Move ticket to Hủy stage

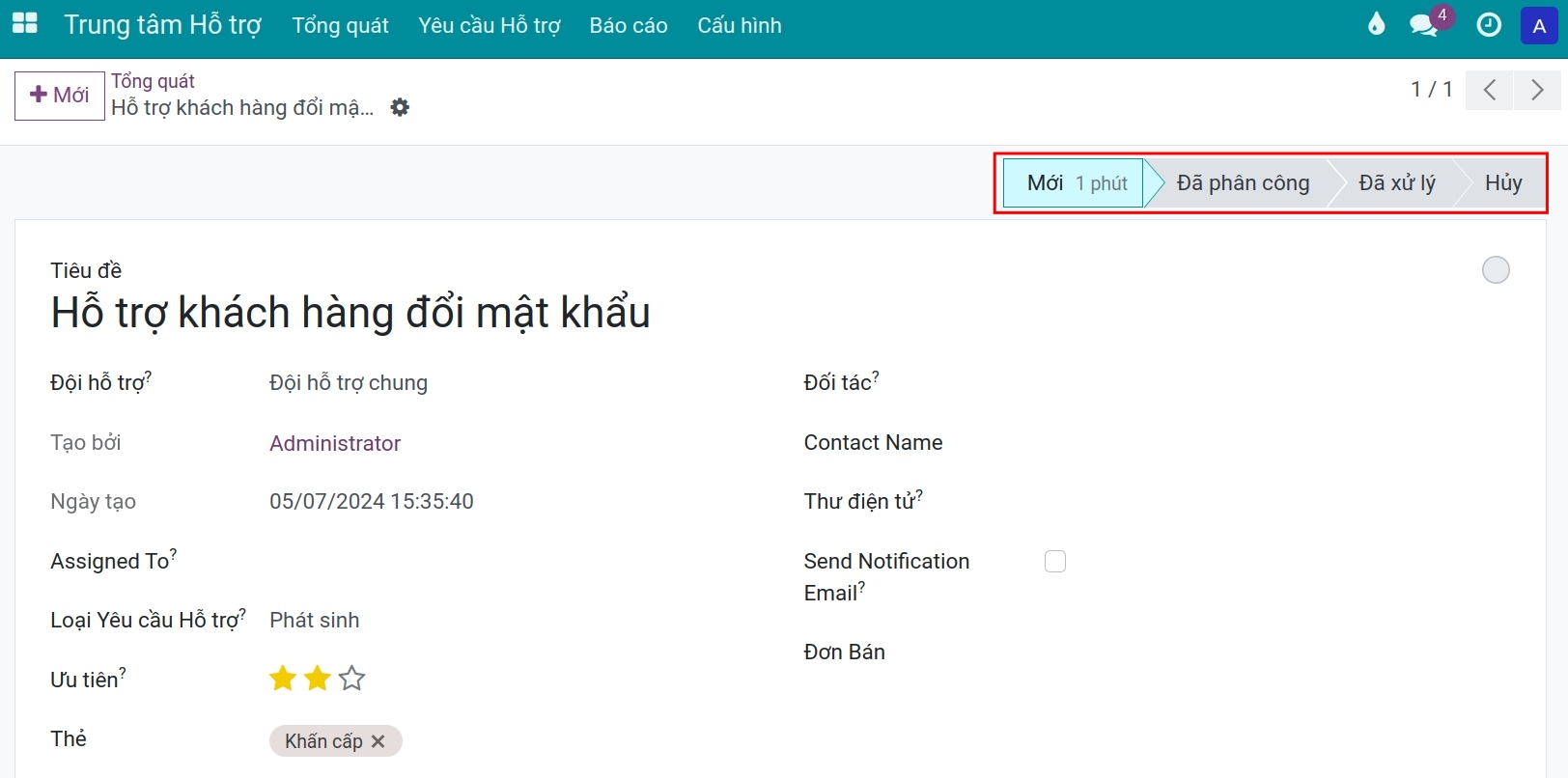click(1503, 183)
